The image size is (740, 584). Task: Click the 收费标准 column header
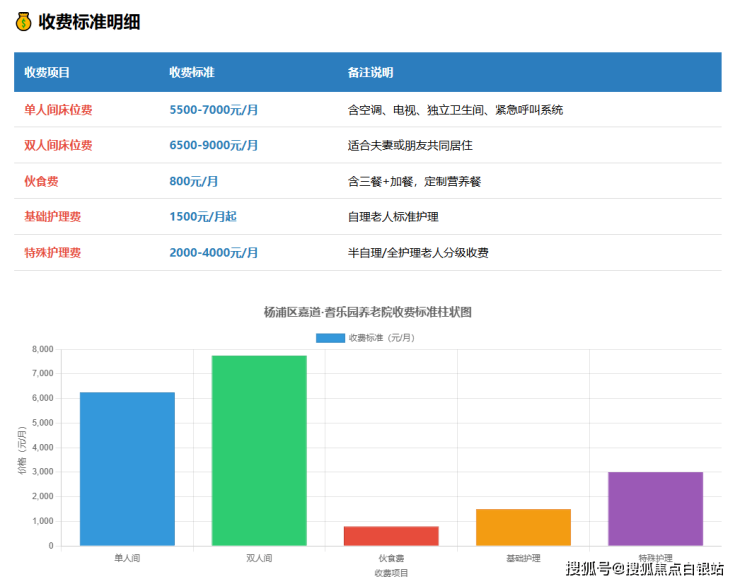point(192,73)
